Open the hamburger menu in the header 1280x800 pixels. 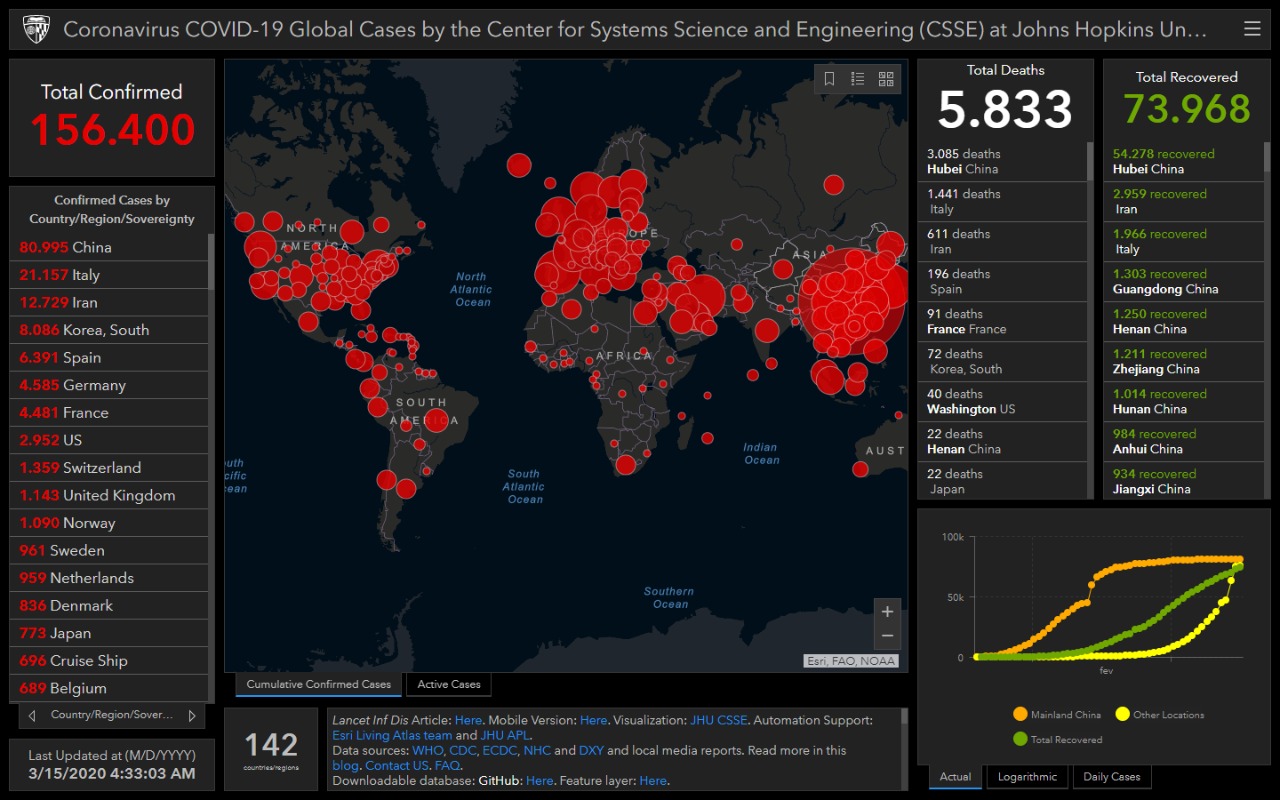(1252, 29)
